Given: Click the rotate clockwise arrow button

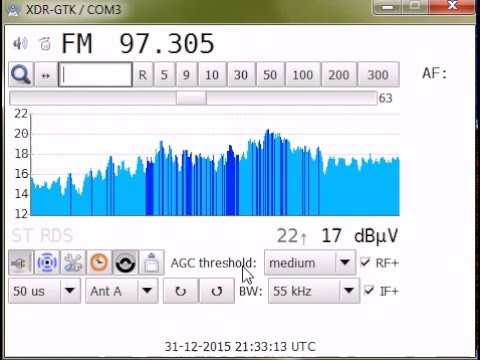Looking at the screenshot, I should pyautogui.click(x=181, y=291).
